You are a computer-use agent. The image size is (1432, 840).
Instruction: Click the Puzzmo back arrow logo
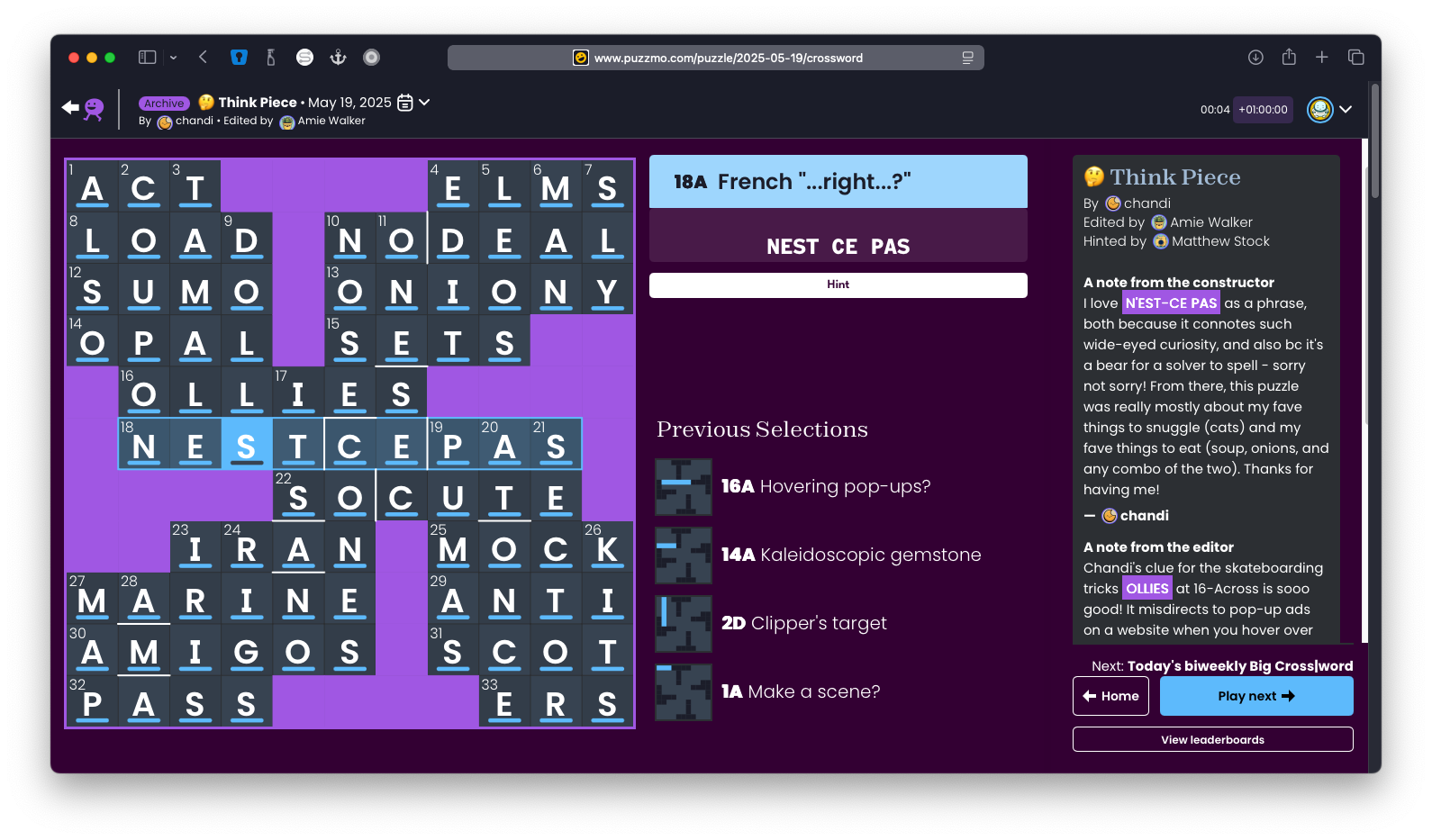[x=82, y=108]
